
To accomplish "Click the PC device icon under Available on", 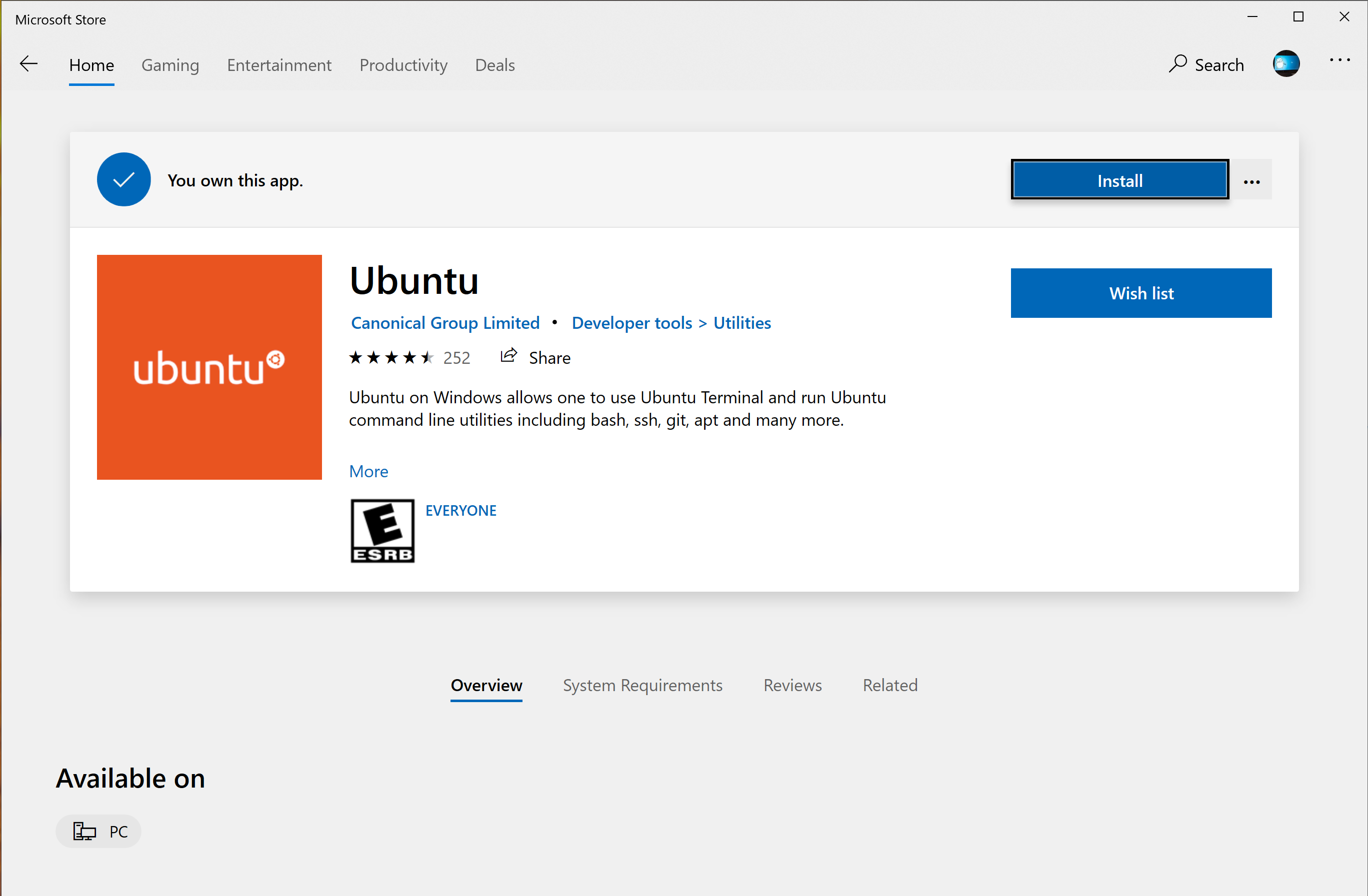I will [84, 831].
